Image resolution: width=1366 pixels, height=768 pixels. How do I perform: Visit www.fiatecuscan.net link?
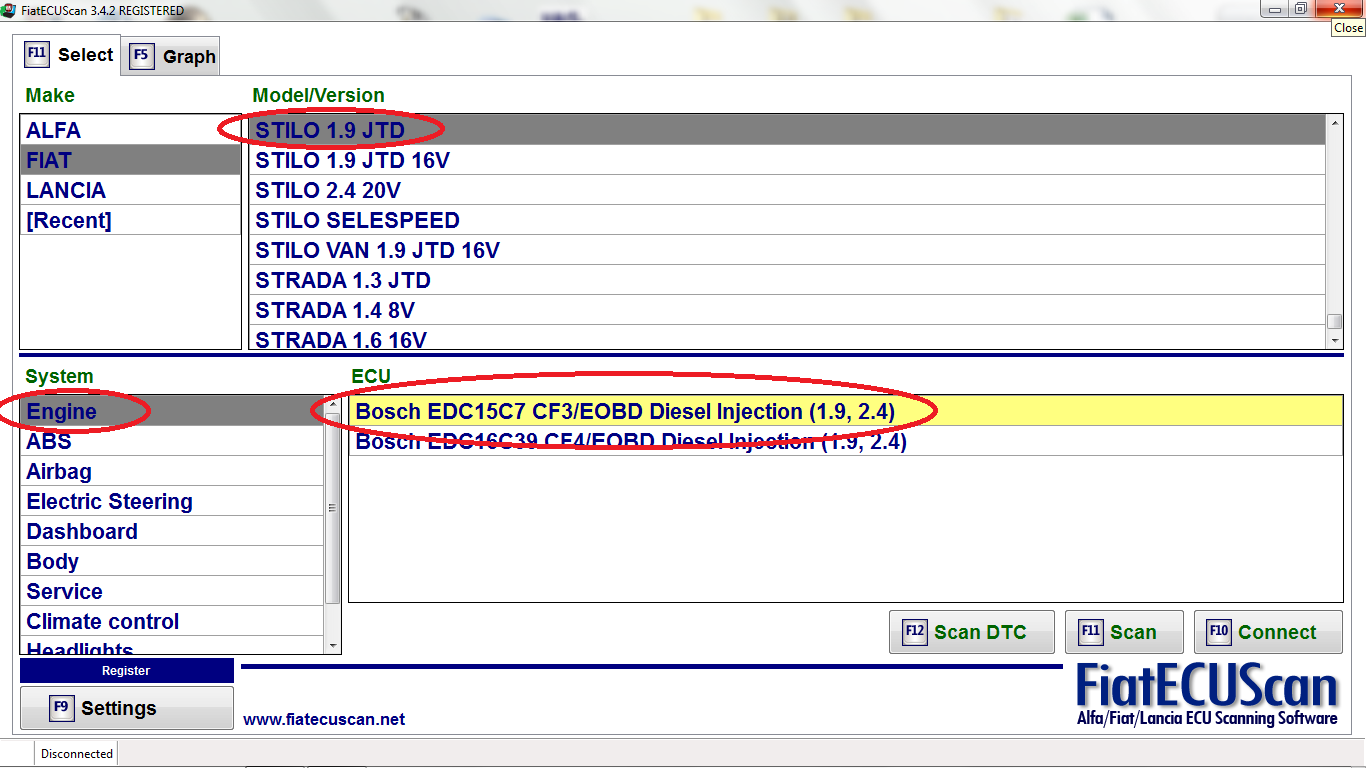(324, 719)
